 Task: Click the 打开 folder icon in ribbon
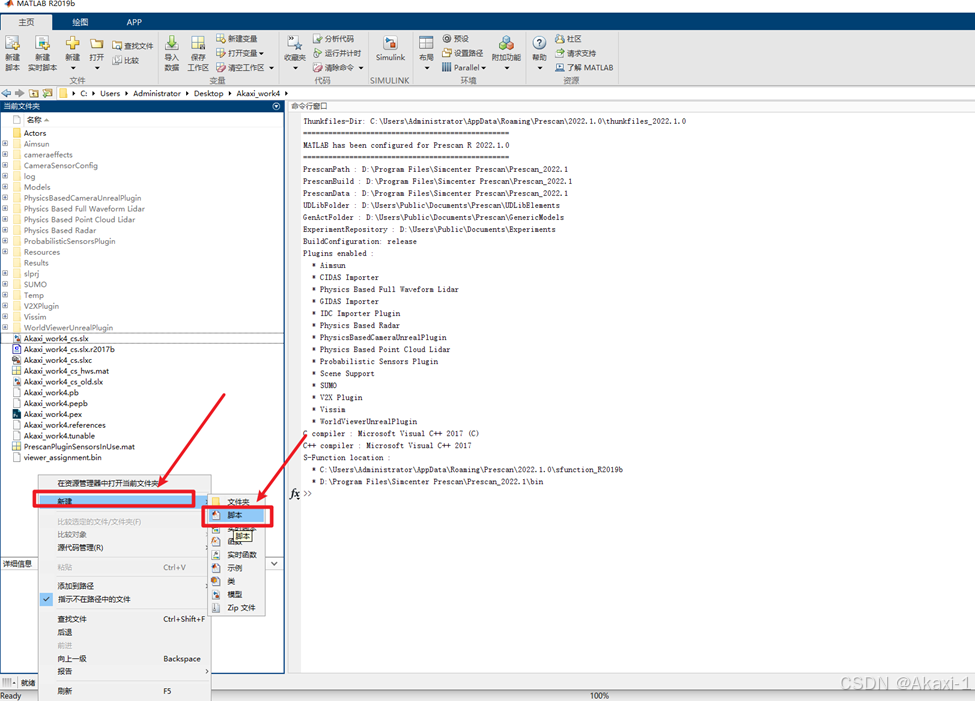[x=96, y=44]
